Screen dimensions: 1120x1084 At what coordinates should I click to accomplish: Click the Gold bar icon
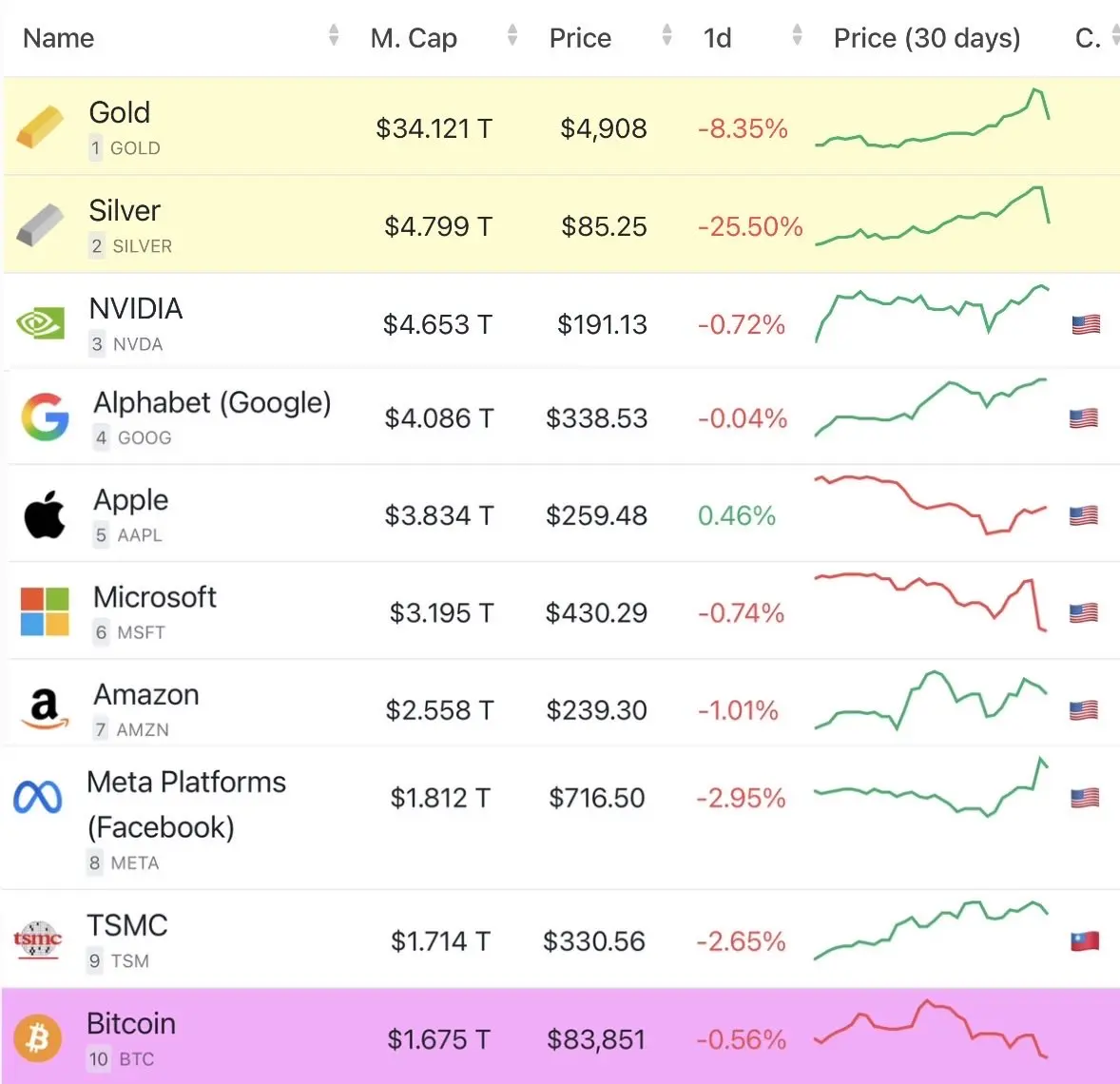click(40, 127)
